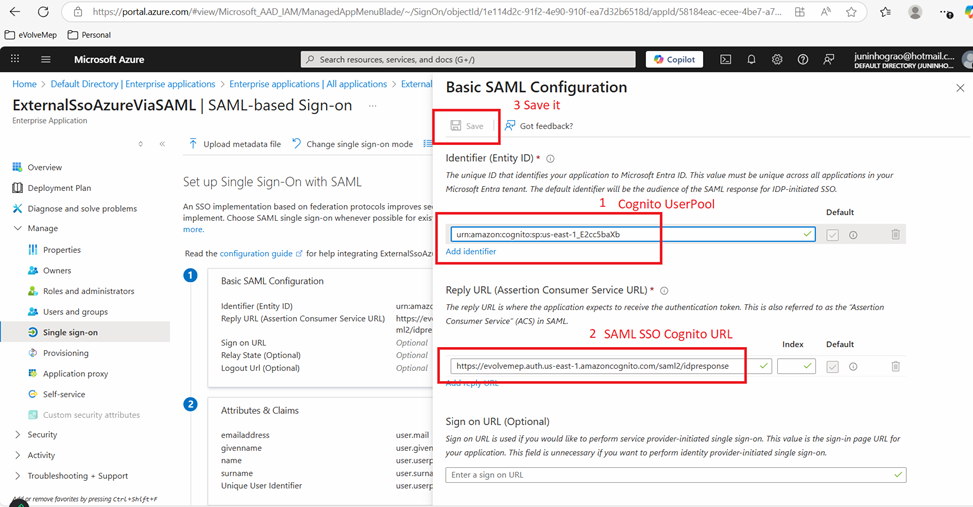973x507 pixels.
Task: Click the info icon in the reply URL row
Action: coord(853,367)
